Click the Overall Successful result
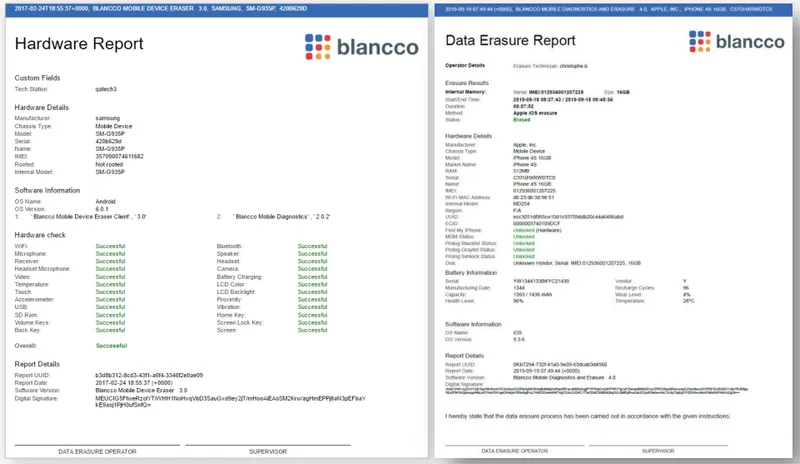Image resolution: width=800 pixels, height=464 pixels. (111, 346)
